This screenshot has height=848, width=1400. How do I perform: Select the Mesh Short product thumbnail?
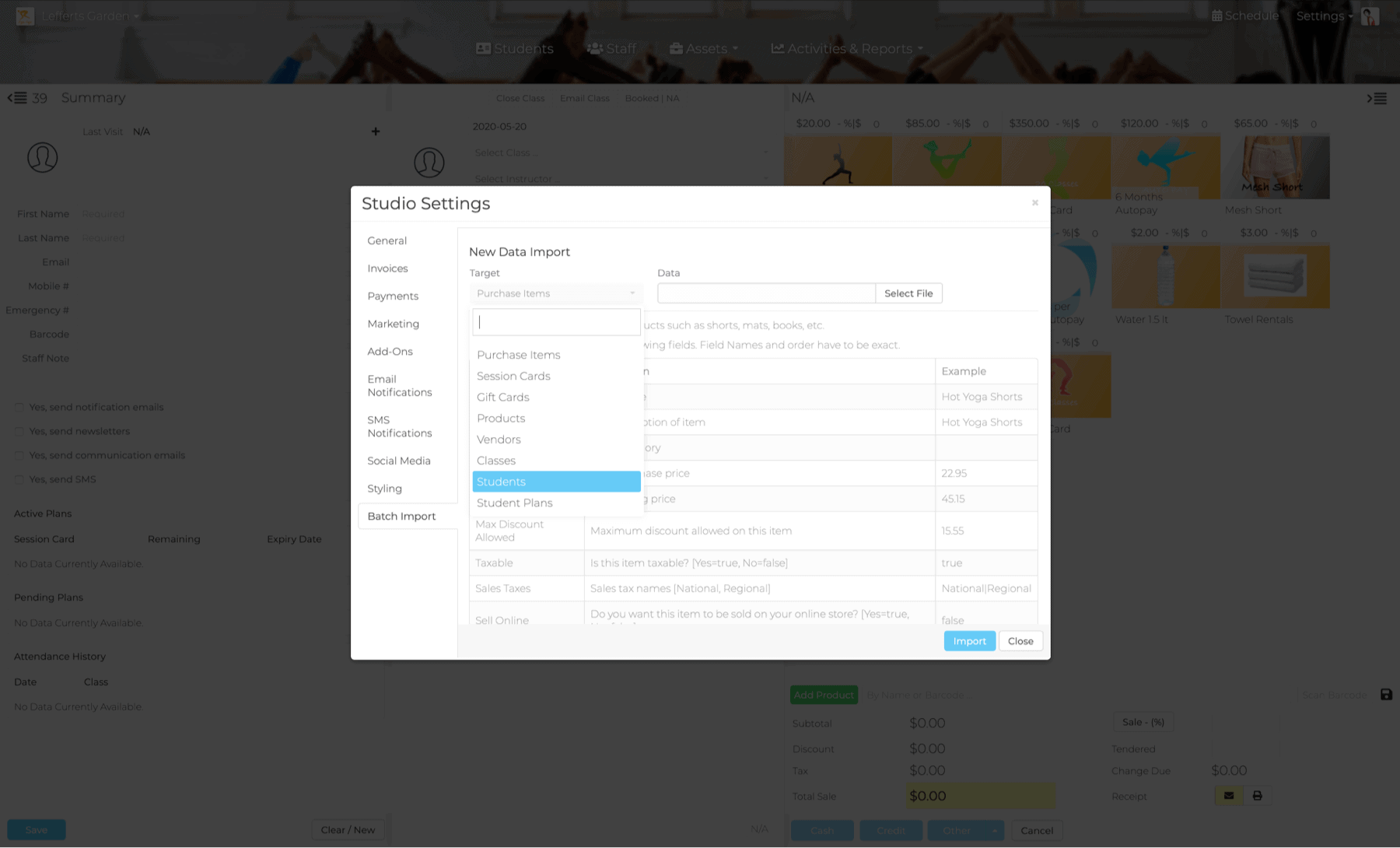point(1276,168)
